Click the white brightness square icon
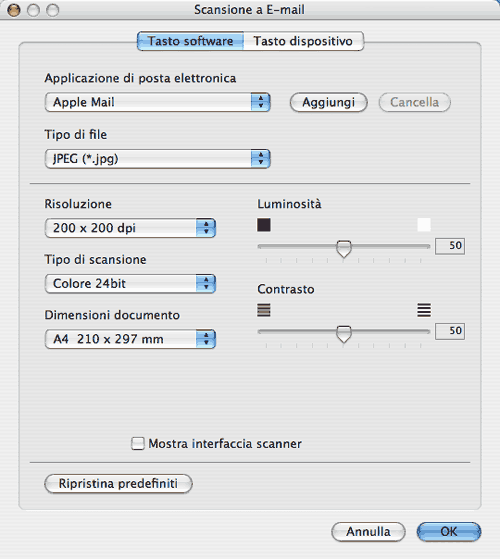500x559 pixels. coord(424,225)
